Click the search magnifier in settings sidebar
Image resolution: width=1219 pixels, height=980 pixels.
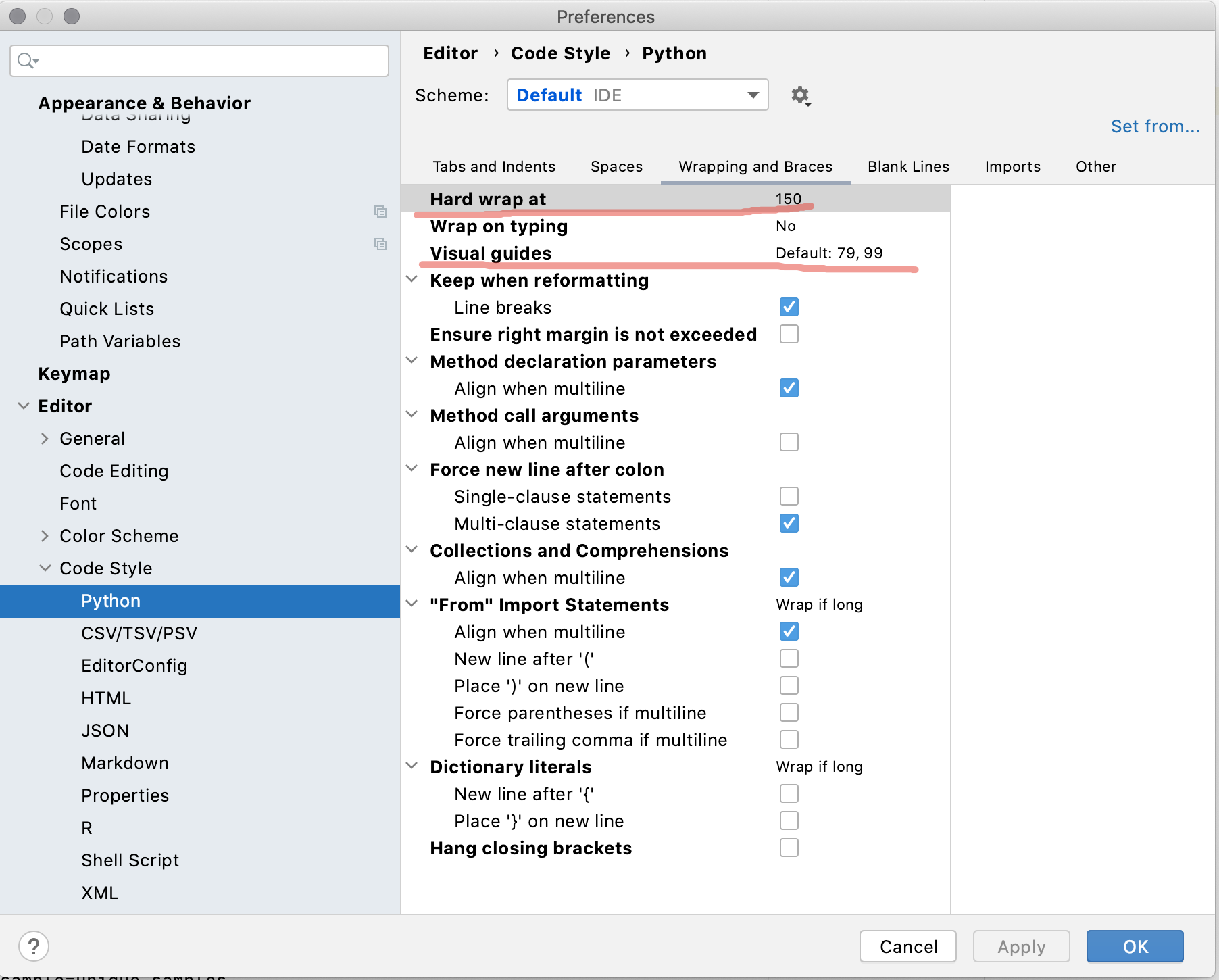click(27, 60)
